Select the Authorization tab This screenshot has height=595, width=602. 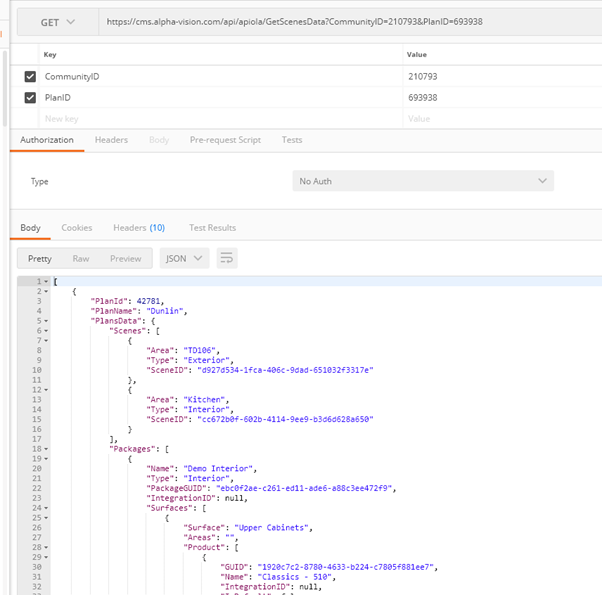point(47,140)
